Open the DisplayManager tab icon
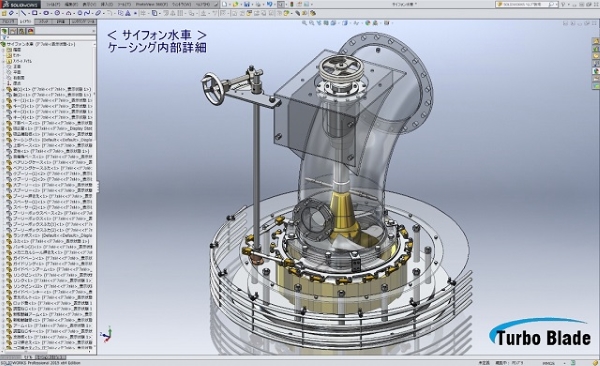600x366 pixels. tap(31, 31)
